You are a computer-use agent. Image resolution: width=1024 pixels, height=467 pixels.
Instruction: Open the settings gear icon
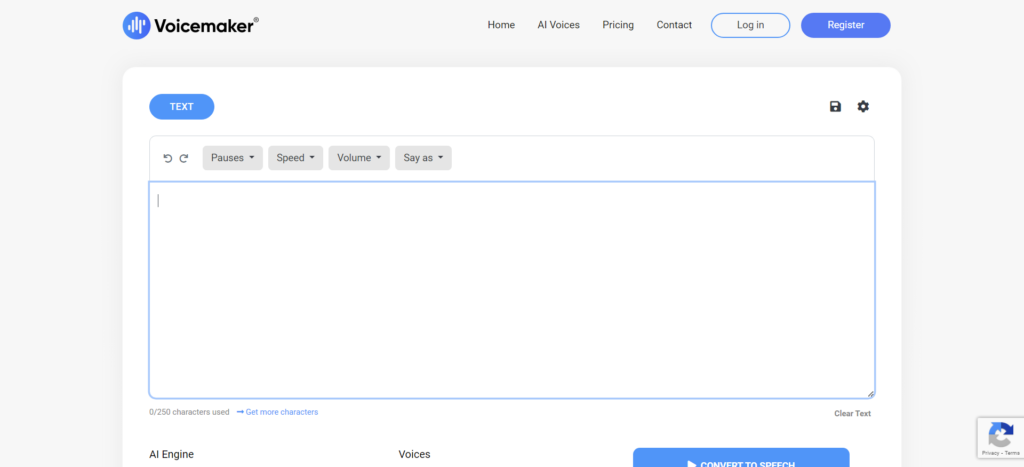coord(863,107)
